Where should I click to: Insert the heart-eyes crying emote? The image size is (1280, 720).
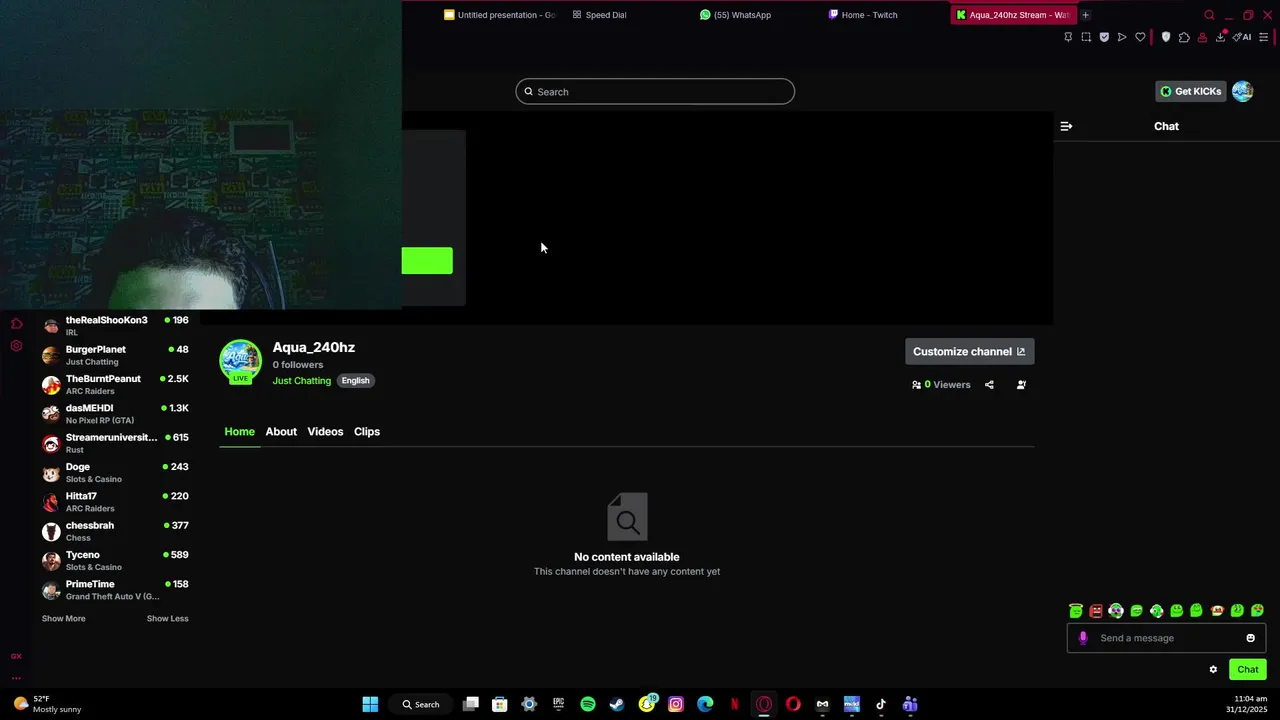(1257, 610)
